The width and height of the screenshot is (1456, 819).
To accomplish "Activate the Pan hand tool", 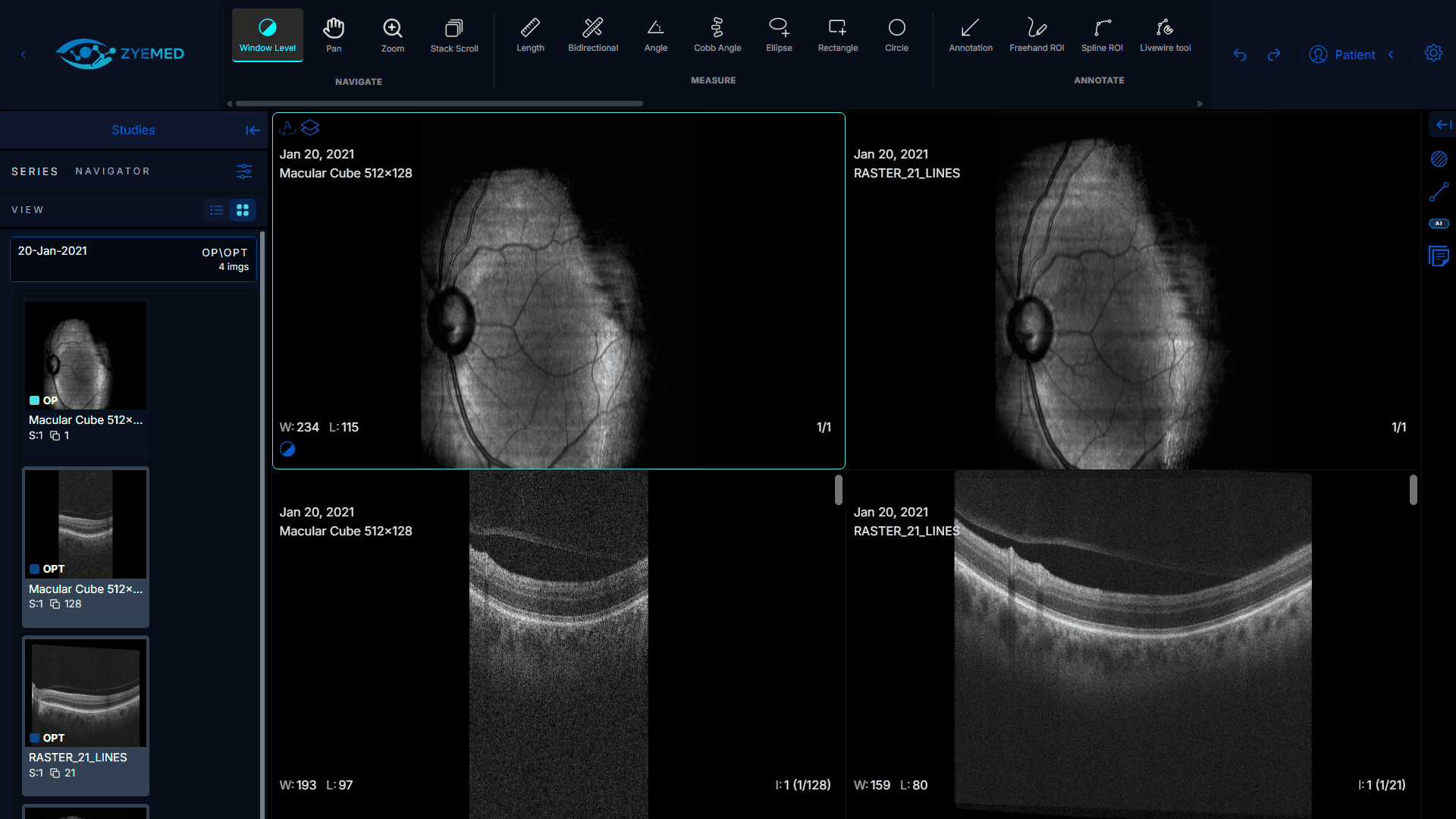I will (x=334, y=35).
